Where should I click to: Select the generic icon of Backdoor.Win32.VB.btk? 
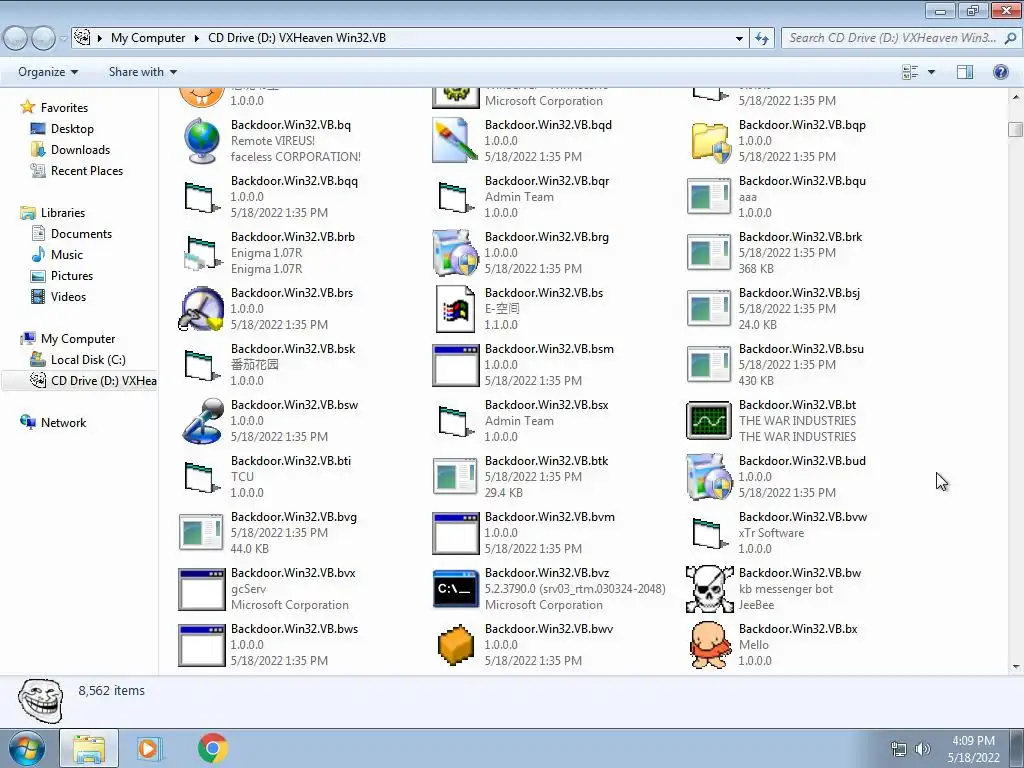tap(455, 477)
